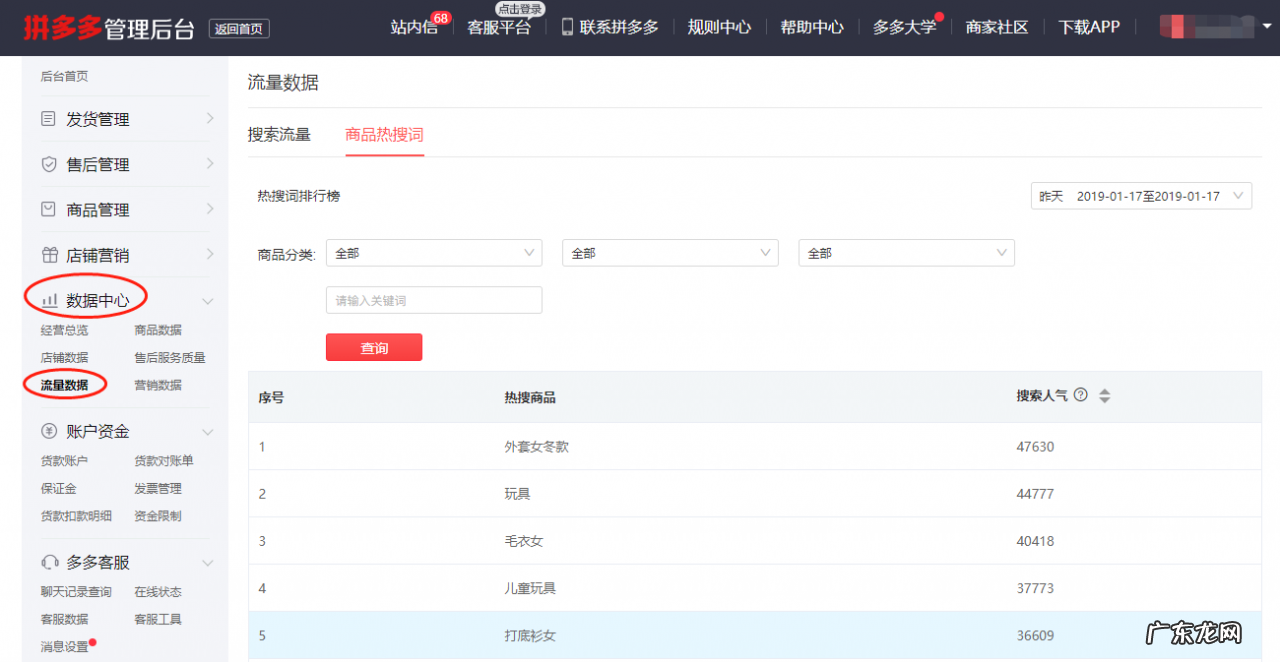1280x662 pixels.
Task: Click the 售后管理 shield icon
Action: 48,164
